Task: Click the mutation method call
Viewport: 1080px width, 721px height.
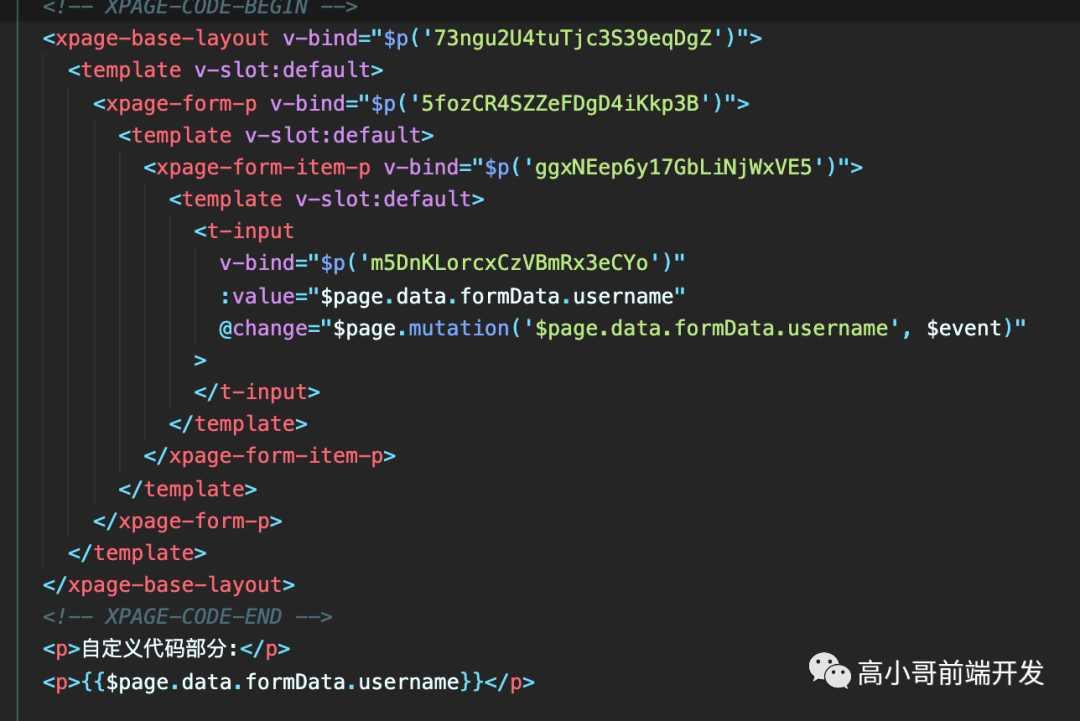Action: coord(459,328)
